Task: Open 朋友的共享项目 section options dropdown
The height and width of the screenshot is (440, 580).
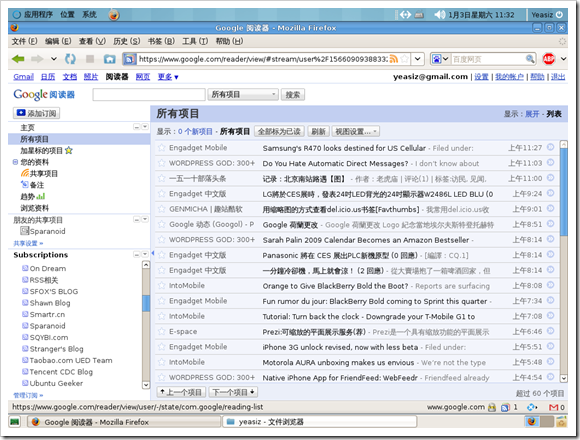Action: [145, 220]
